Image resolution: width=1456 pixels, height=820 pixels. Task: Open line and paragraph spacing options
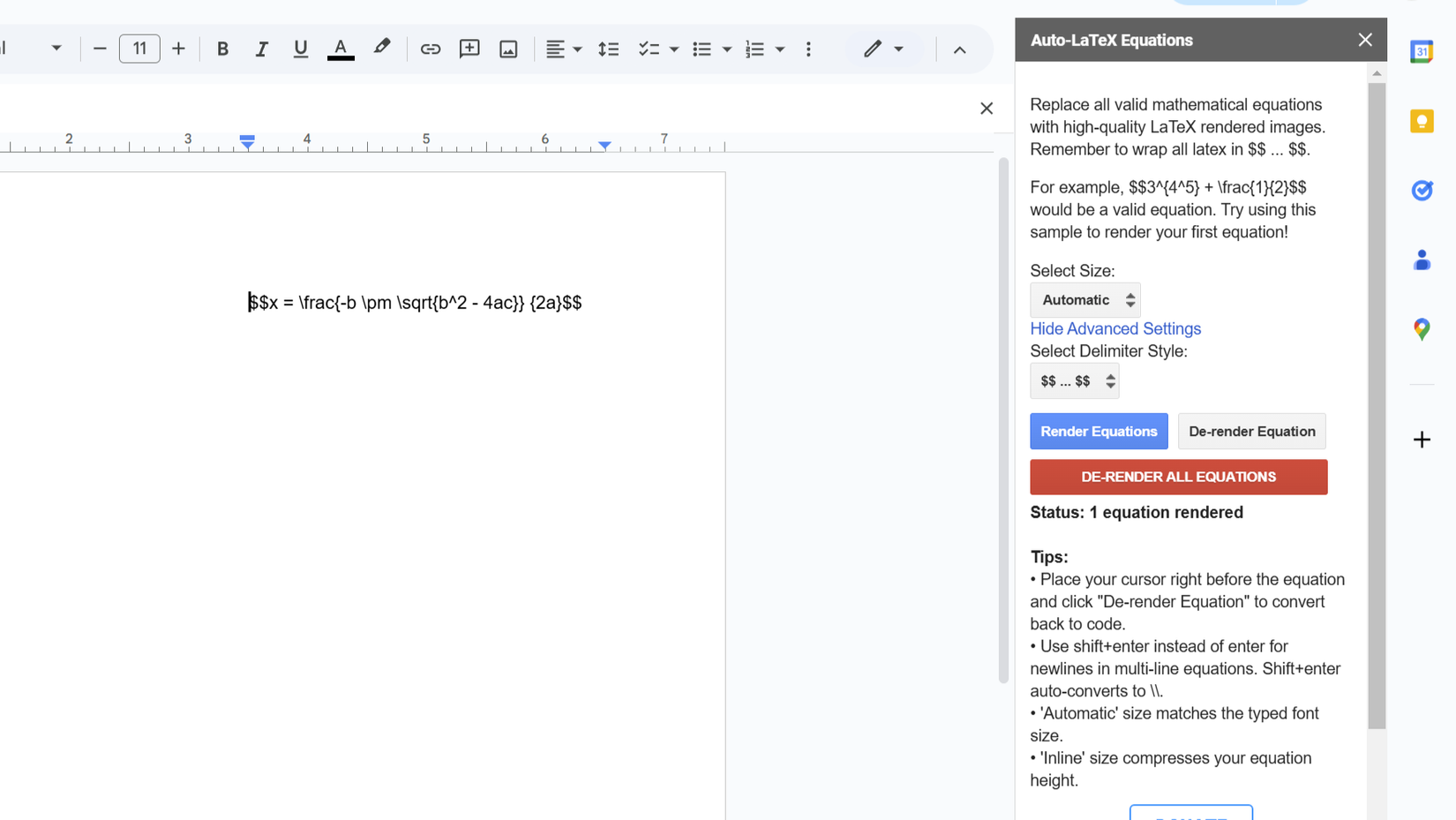pyautogui.click(x=609, y=49)
